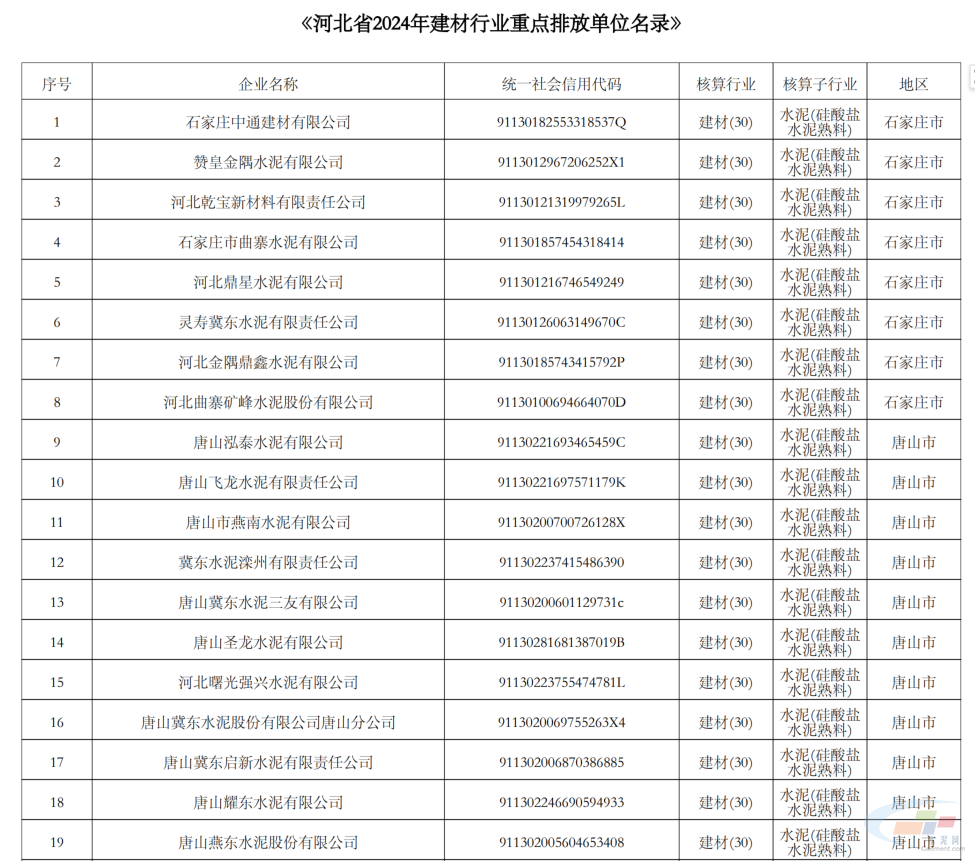Click credit code 911302005604653408
This screenshot has height=861, width=975.
coord(561,842)
